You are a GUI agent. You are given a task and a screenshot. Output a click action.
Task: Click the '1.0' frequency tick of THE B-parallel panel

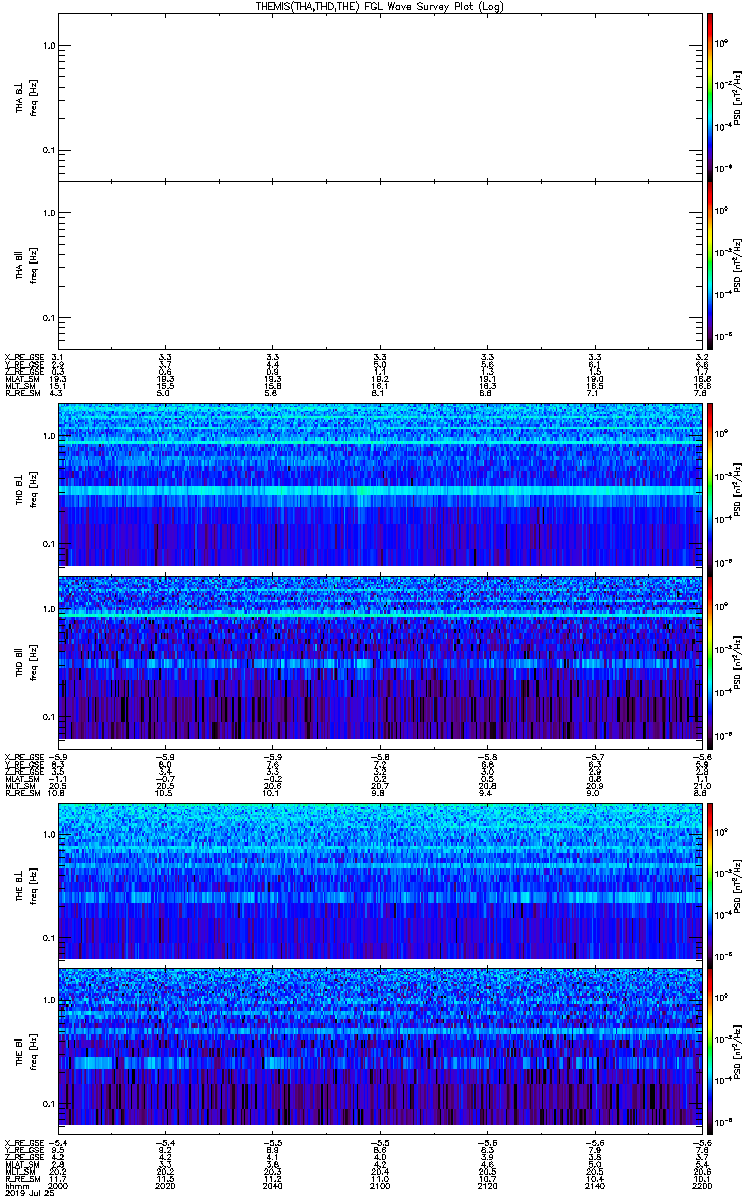(x=48, y=1000)
